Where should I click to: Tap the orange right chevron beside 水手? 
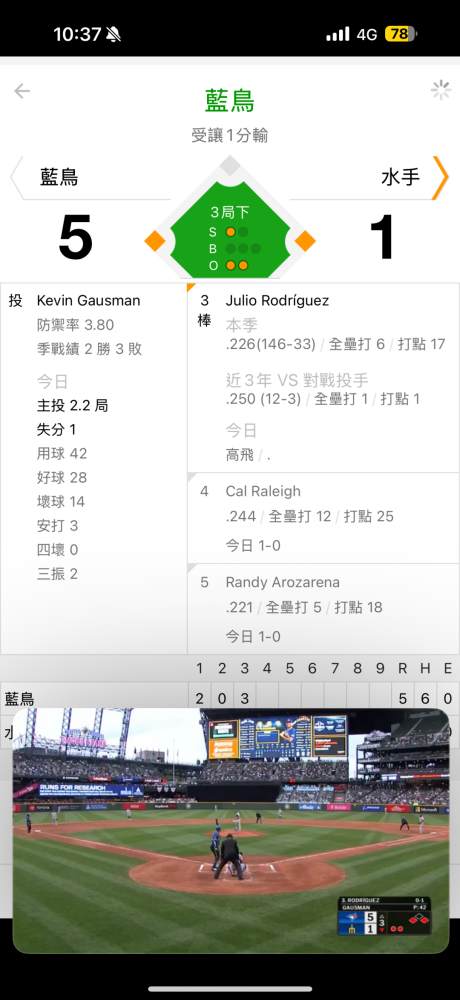pos(440,177)
